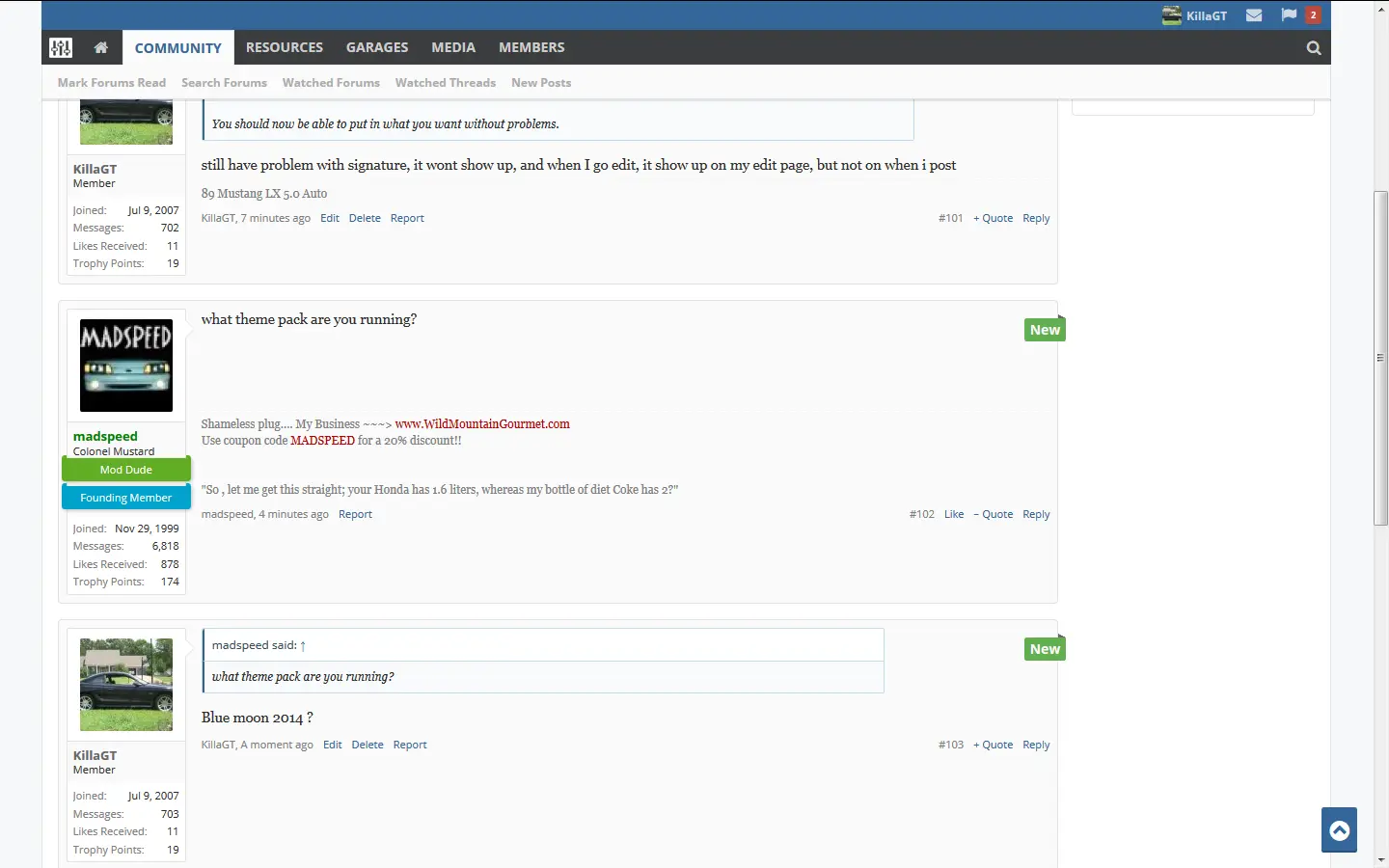The width and height of the screenshot is (1389, 868).
Task: Follow the quote jump arrow after 'madspeed said:'
Action: 303,646
